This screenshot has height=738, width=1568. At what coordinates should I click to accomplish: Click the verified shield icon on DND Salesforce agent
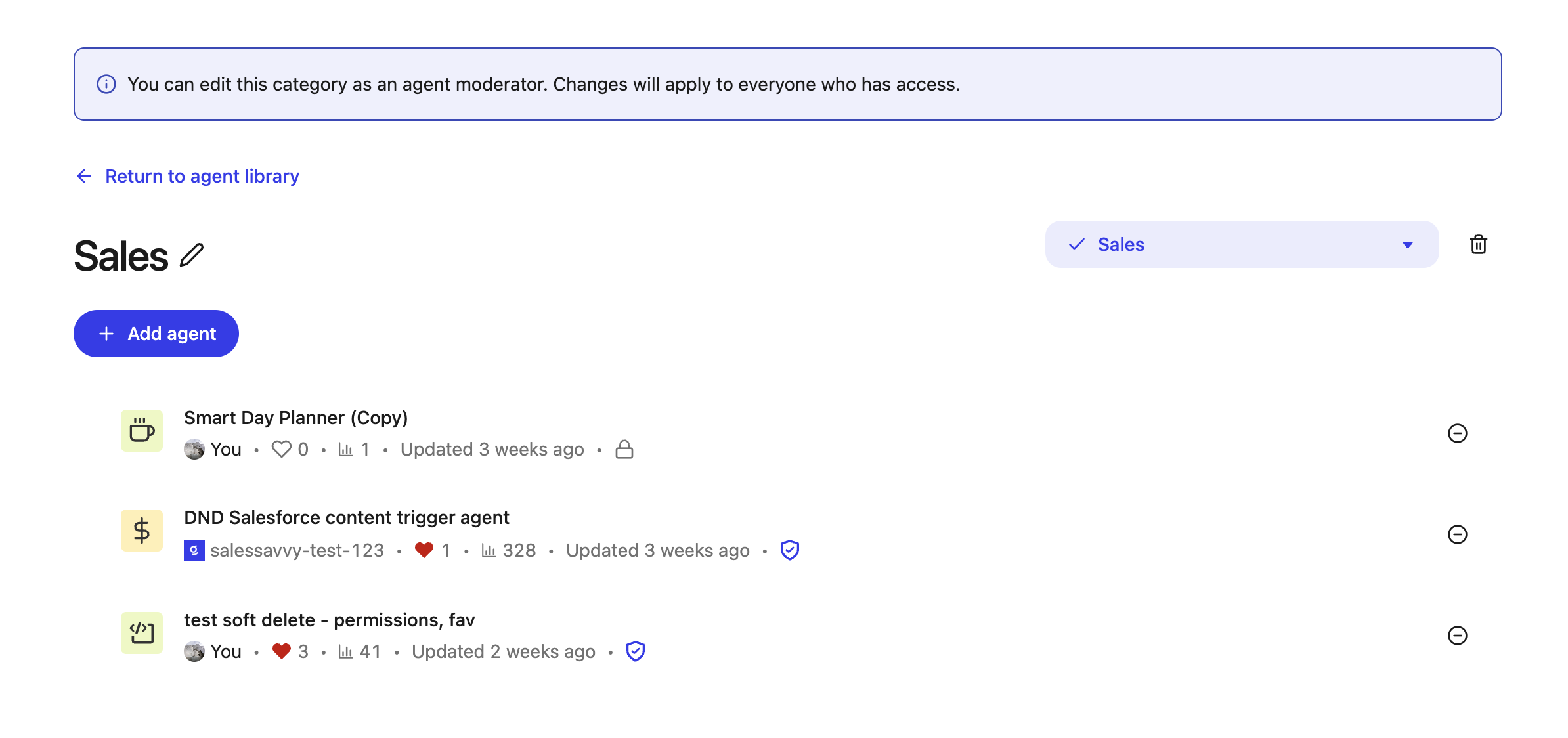(x=790, y=550)
